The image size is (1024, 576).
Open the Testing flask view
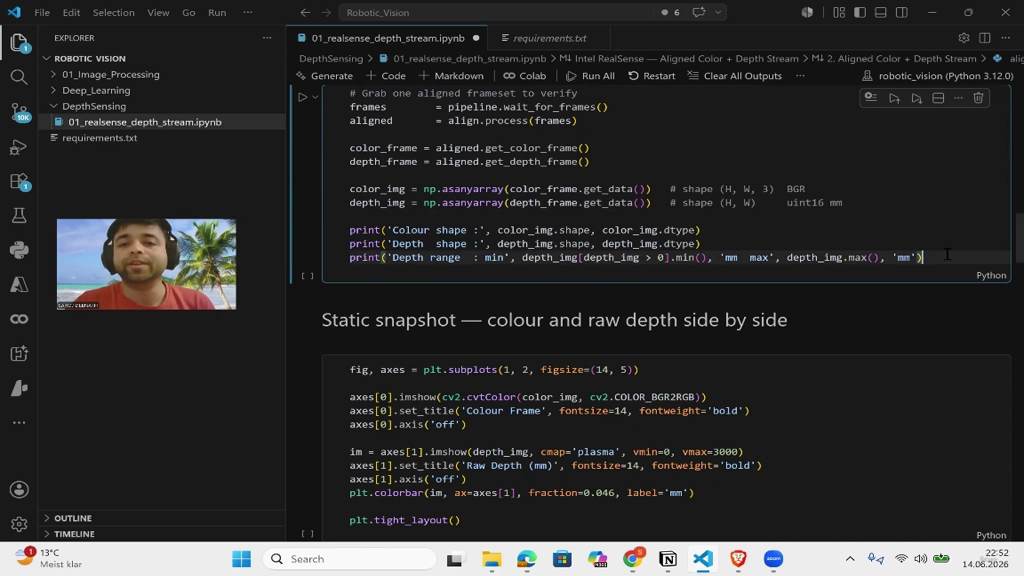19,216
